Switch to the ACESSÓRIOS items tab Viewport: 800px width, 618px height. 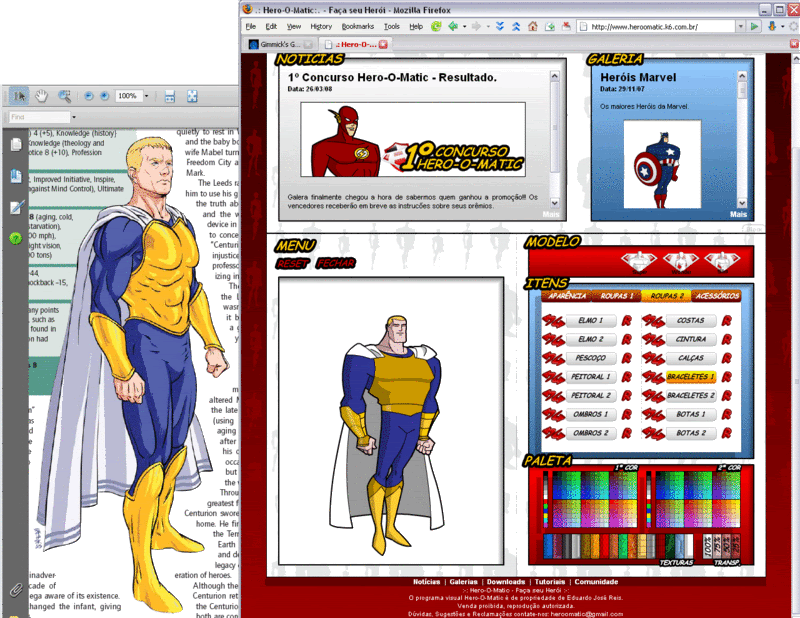coord(716,295)
